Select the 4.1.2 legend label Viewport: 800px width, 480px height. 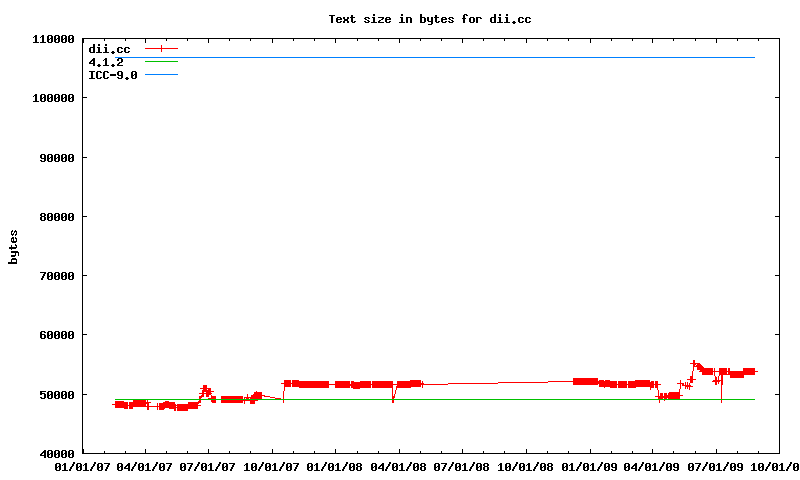106,62
